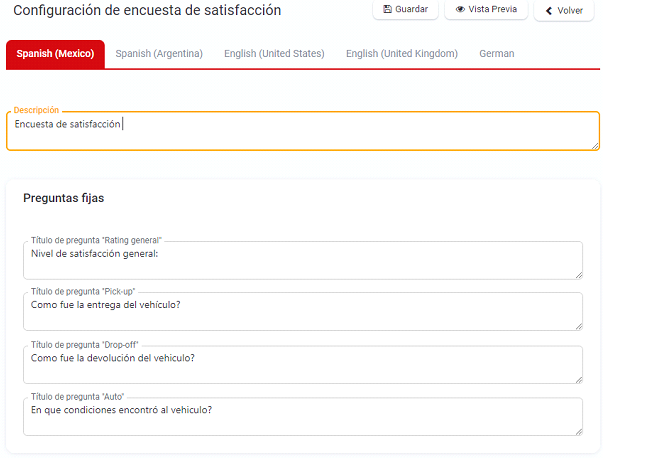
Task: Switch to English (United Kingdom) tab
Action: click(x=402, y=54)
